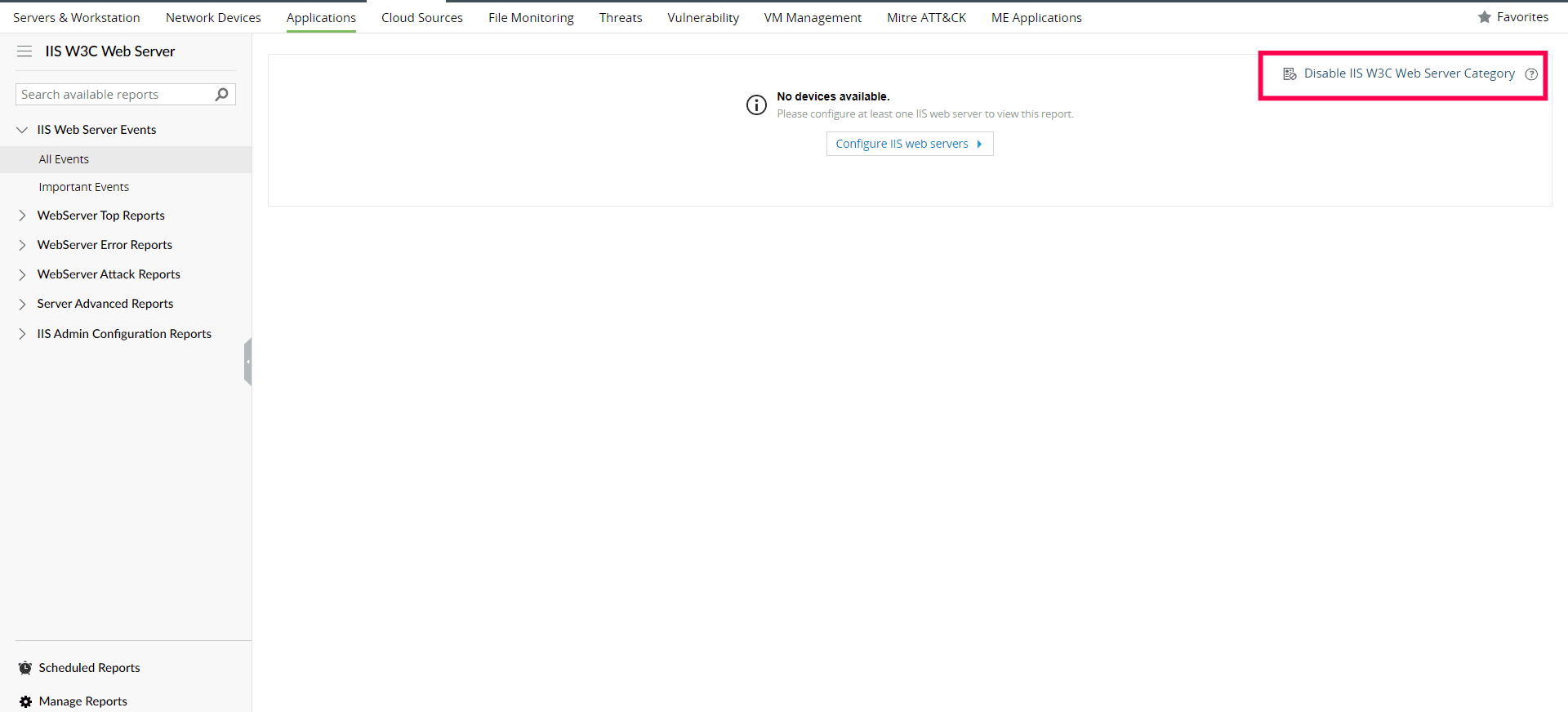Switch to the Threats tab
The image size is (1568, 712).
621,17
